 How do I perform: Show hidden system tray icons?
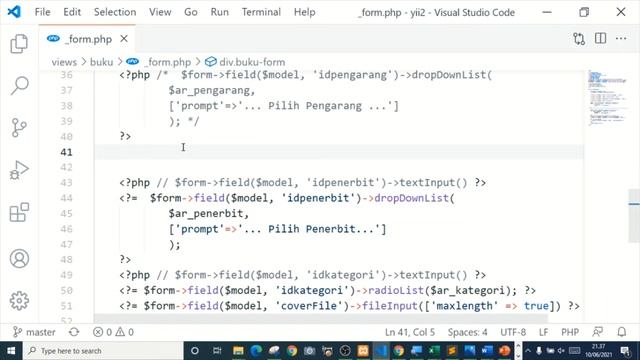point(528,351)
